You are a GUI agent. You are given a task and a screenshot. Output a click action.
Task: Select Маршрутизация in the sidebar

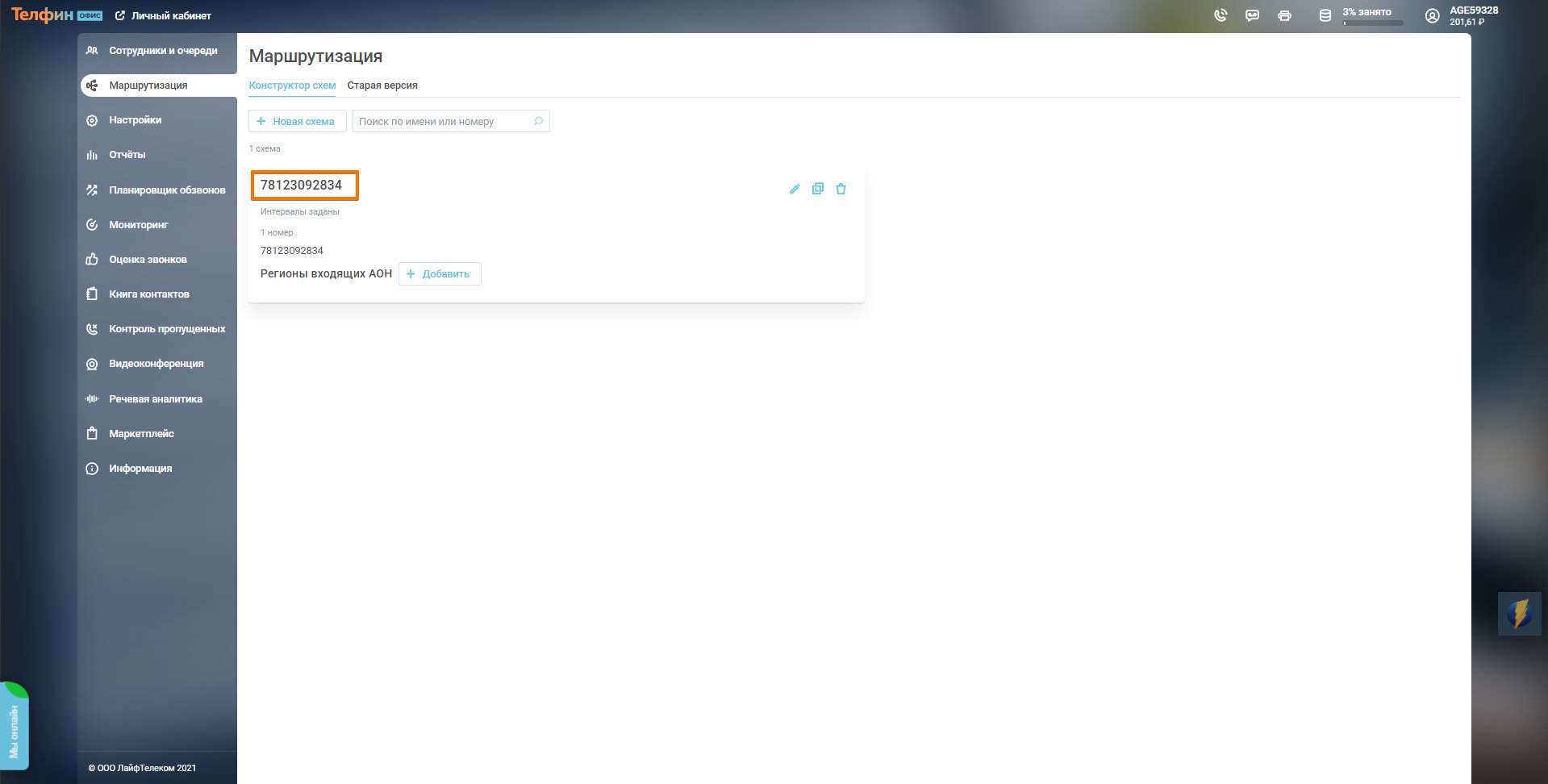158,85
